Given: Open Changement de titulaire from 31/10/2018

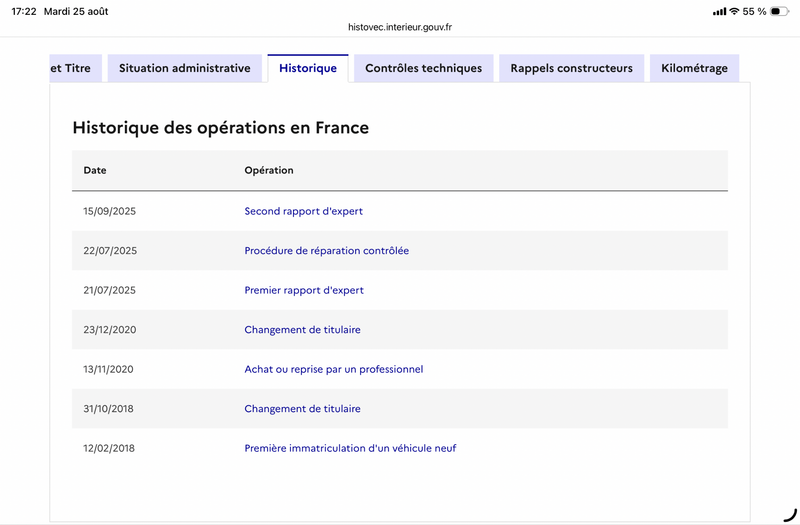Looking at the screenshot, I should pos(303,409).
